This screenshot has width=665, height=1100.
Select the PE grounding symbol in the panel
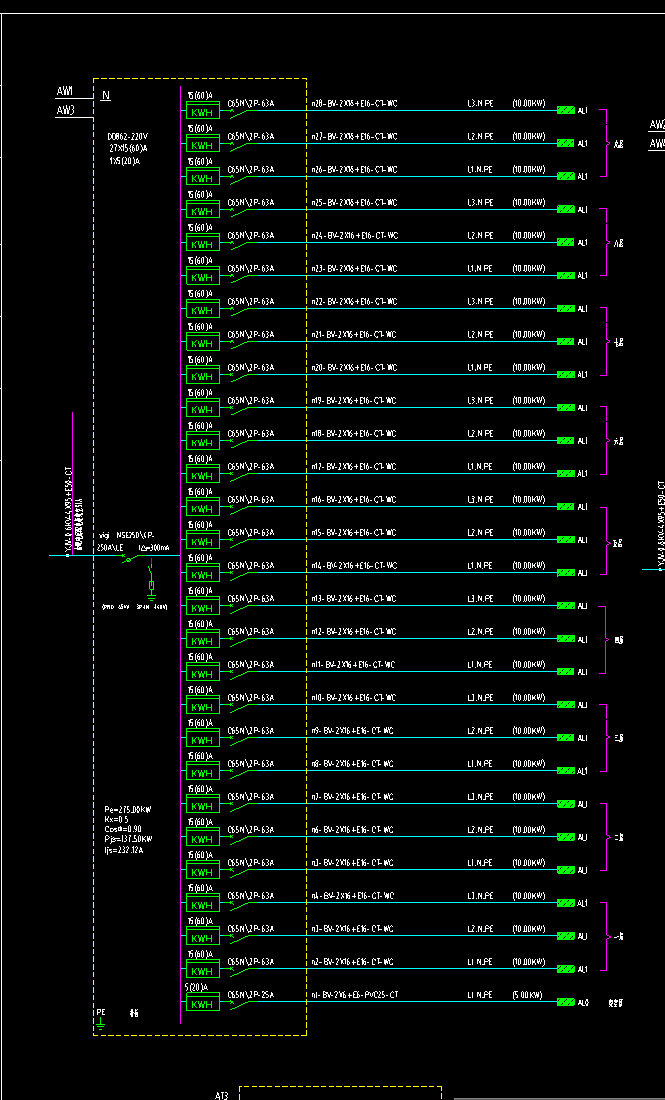click(101, 1025)
